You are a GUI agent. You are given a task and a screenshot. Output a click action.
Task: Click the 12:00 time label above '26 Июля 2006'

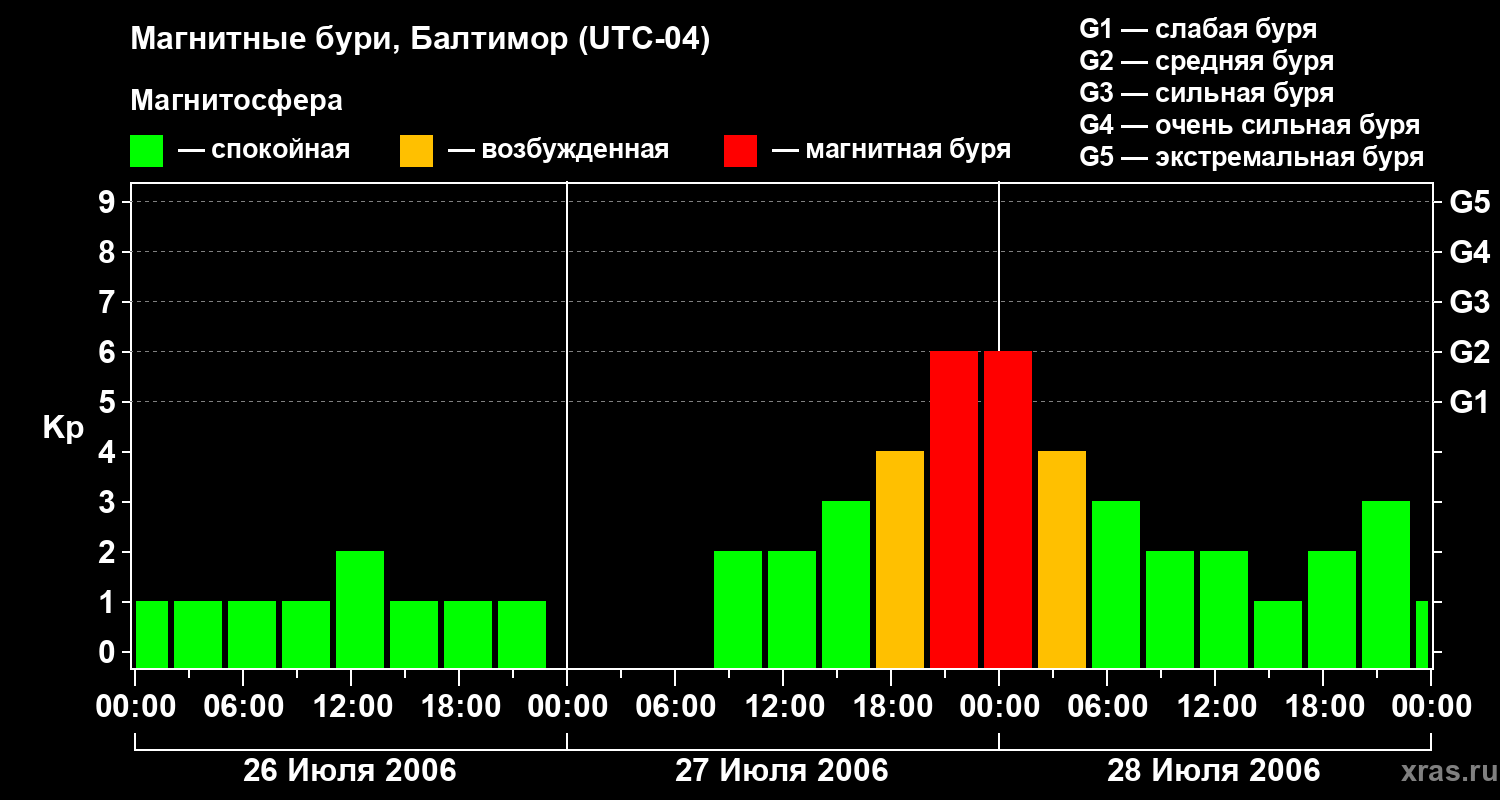point(351,706)
